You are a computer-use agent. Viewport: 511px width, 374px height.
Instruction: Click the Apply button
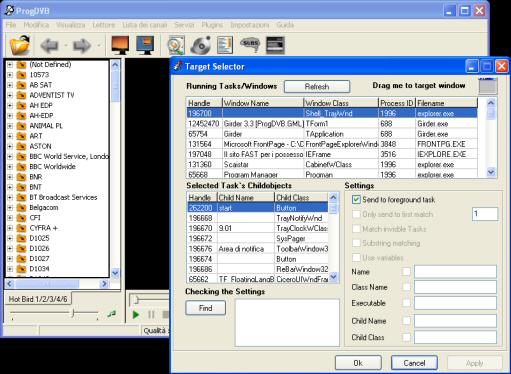tap(474, 363)
